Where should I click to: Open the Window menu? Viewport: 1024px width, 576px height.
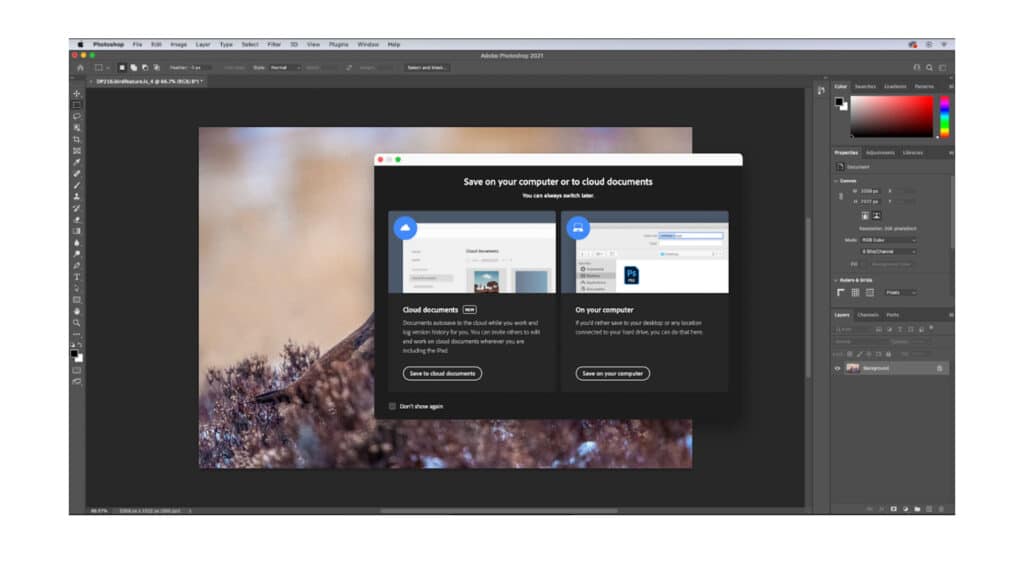(368, 44)
